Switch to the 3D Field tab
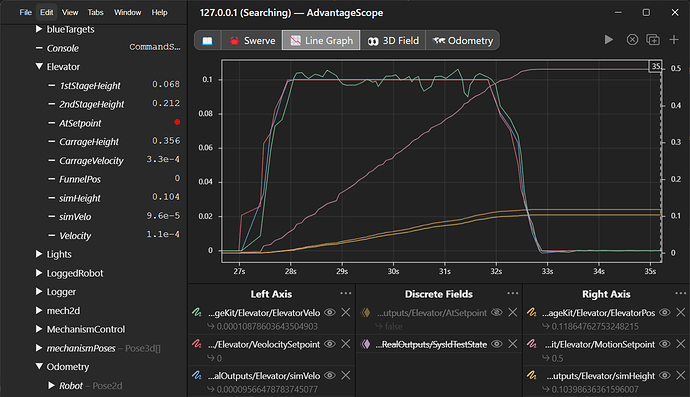690x397 pixels. (x=393, y=40)
